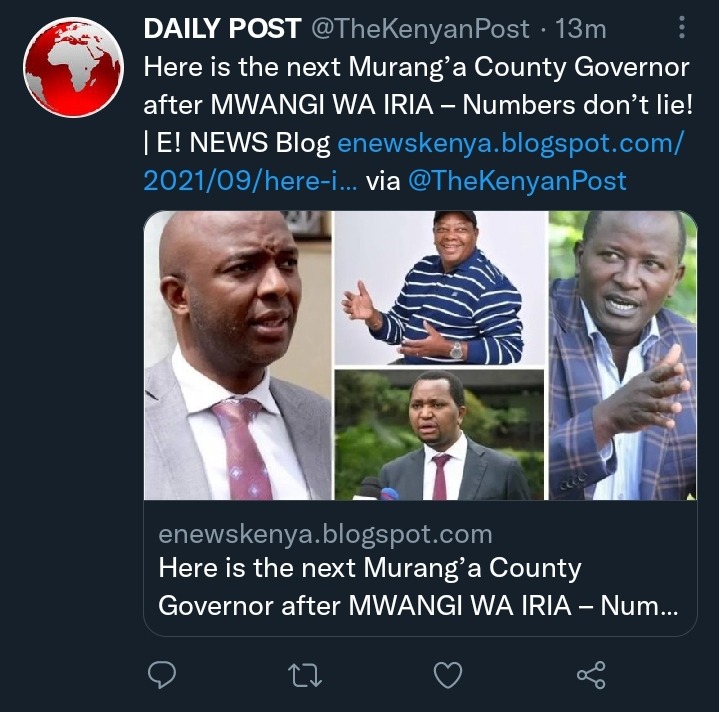Open the 2021/09/here-i... link continuation
Screen dimensions: 719x712
click(x=250, y=181)
